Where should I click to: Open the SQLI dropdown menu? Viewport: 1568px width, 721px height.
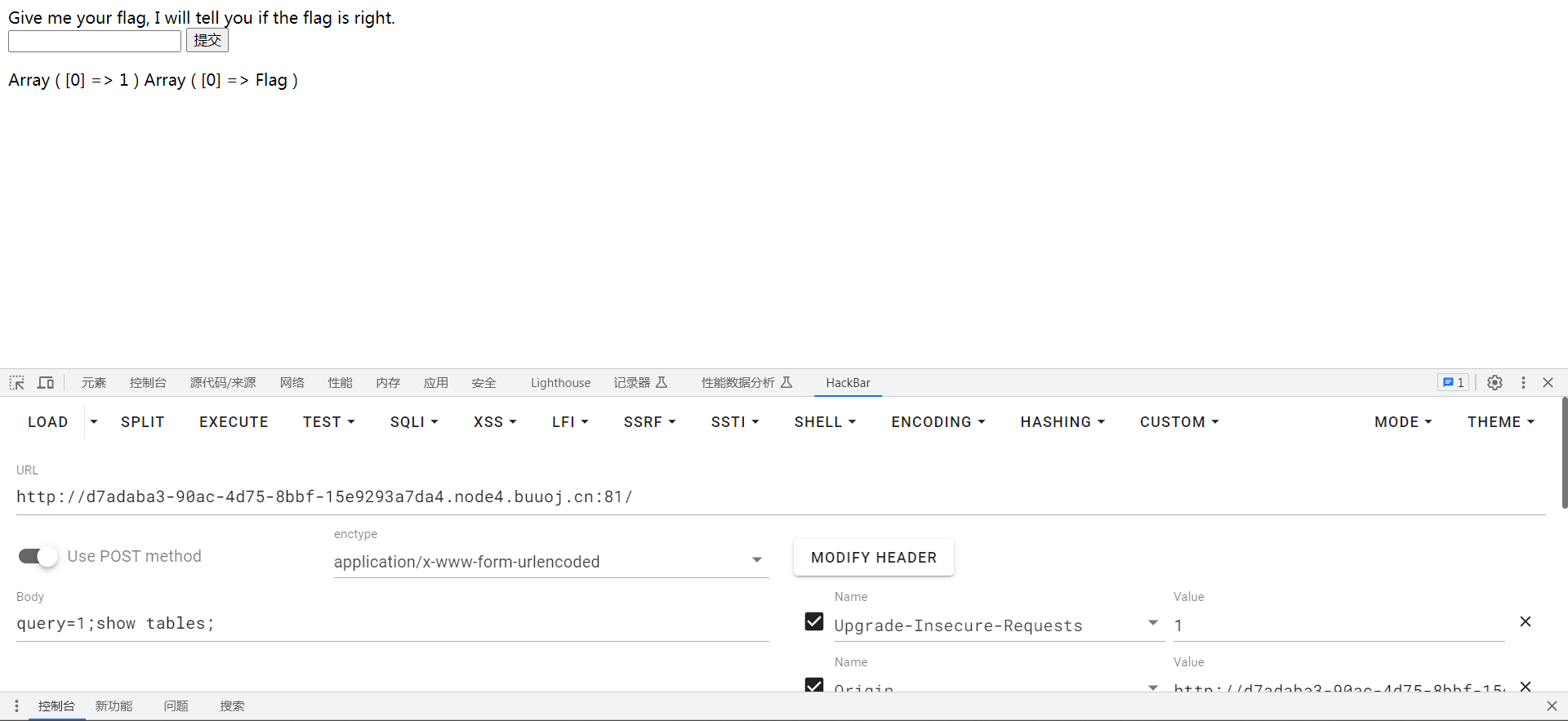coord(414,422)
